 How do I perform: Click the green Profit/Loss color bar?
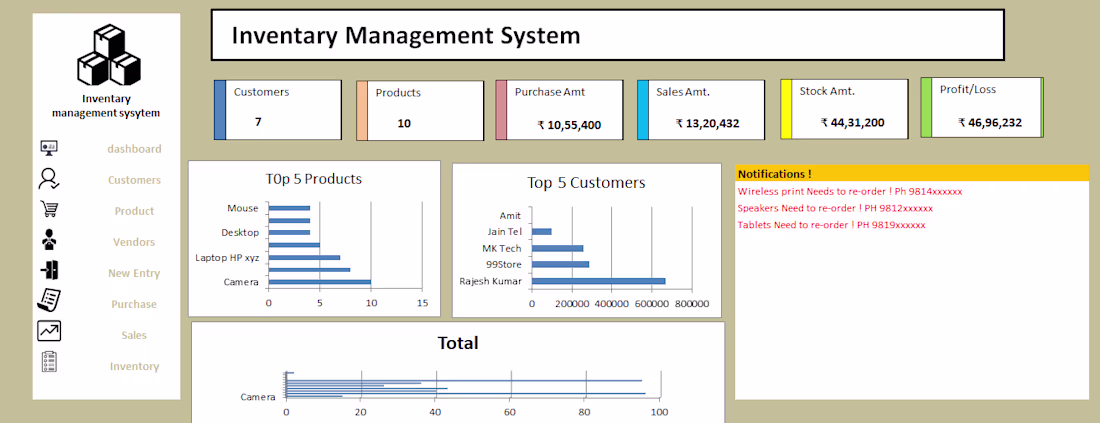(926, 107)
